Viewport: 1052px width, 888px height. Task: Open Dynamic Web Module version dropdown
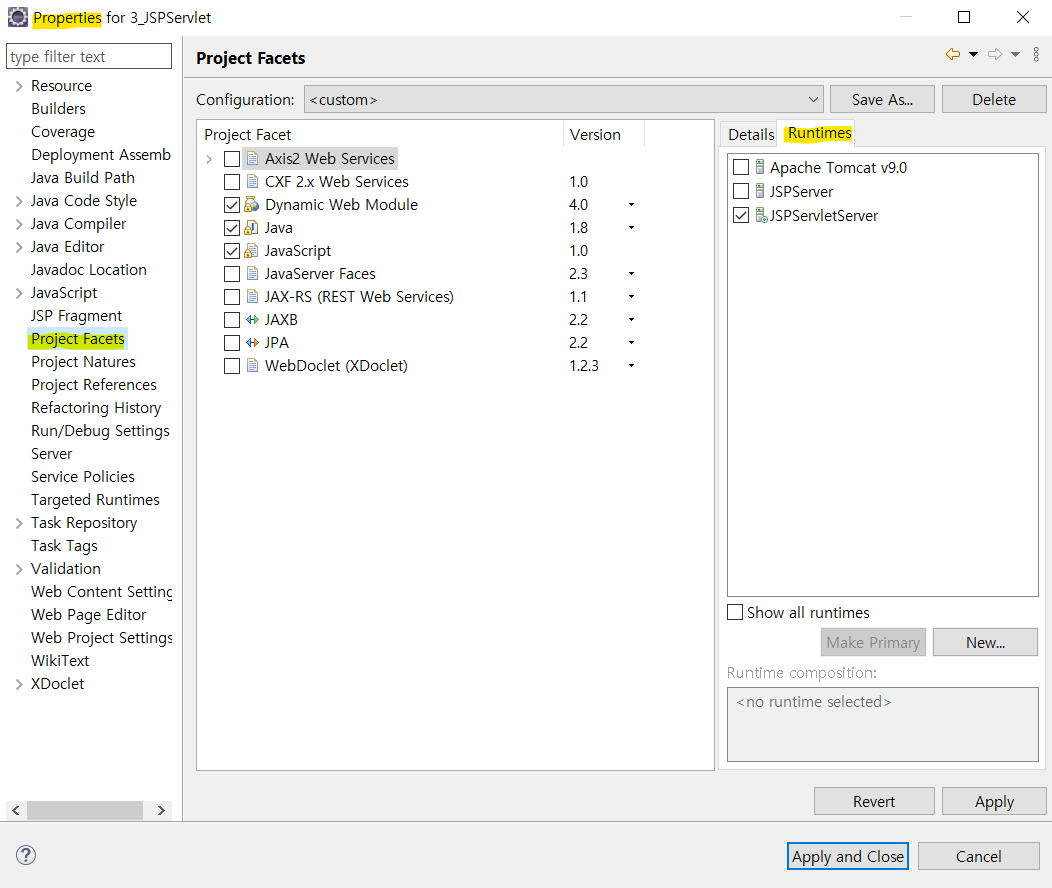pos(631,205)
